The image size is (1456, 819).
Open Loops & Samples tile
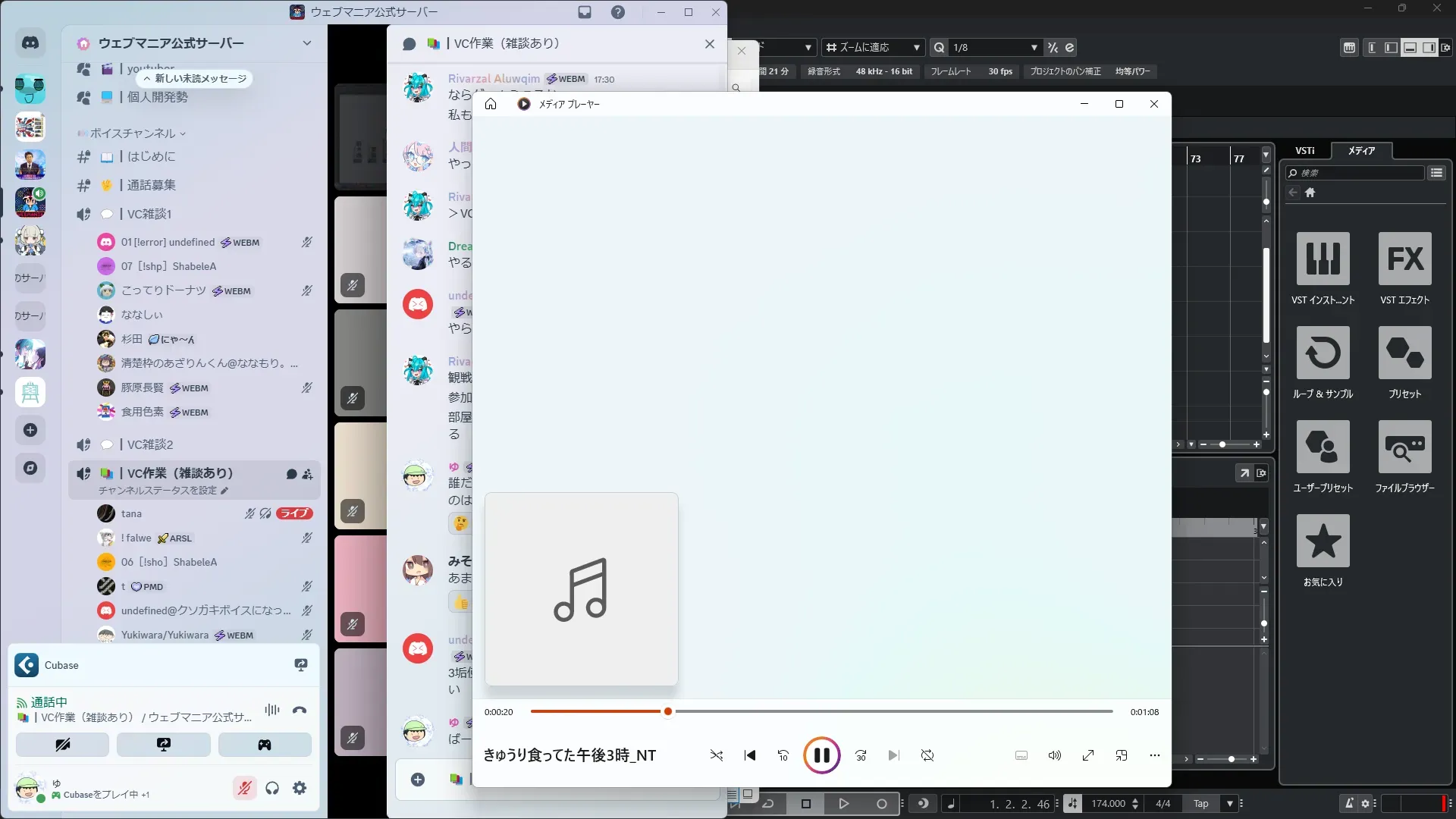pos(1323,353)
